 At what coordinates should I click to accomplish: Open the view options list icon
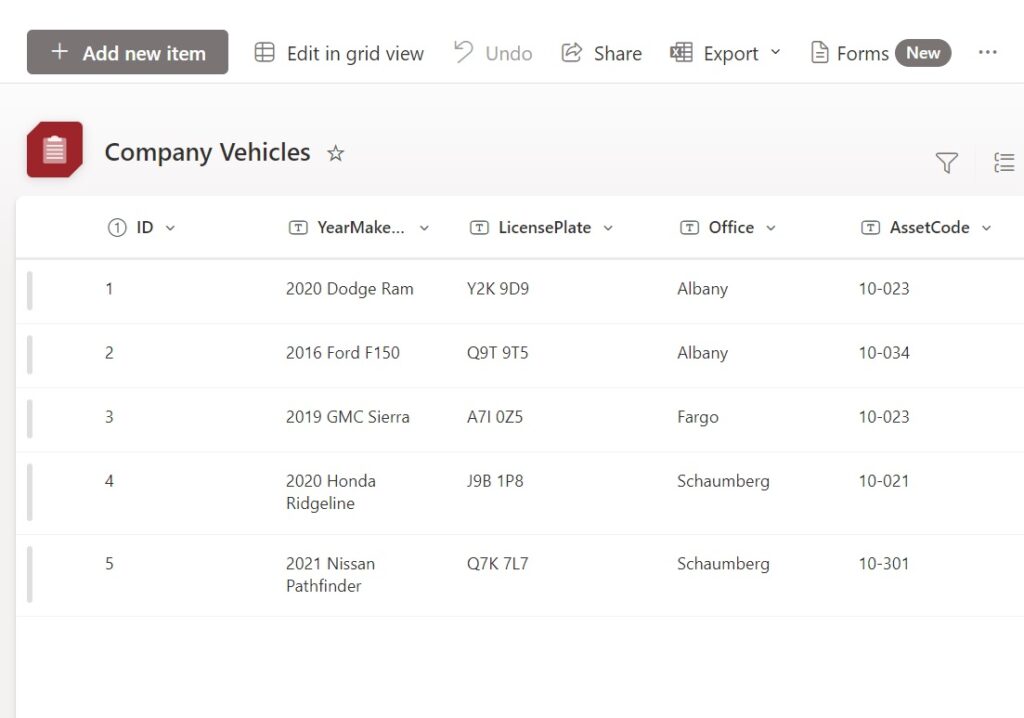coord(1004,162)
